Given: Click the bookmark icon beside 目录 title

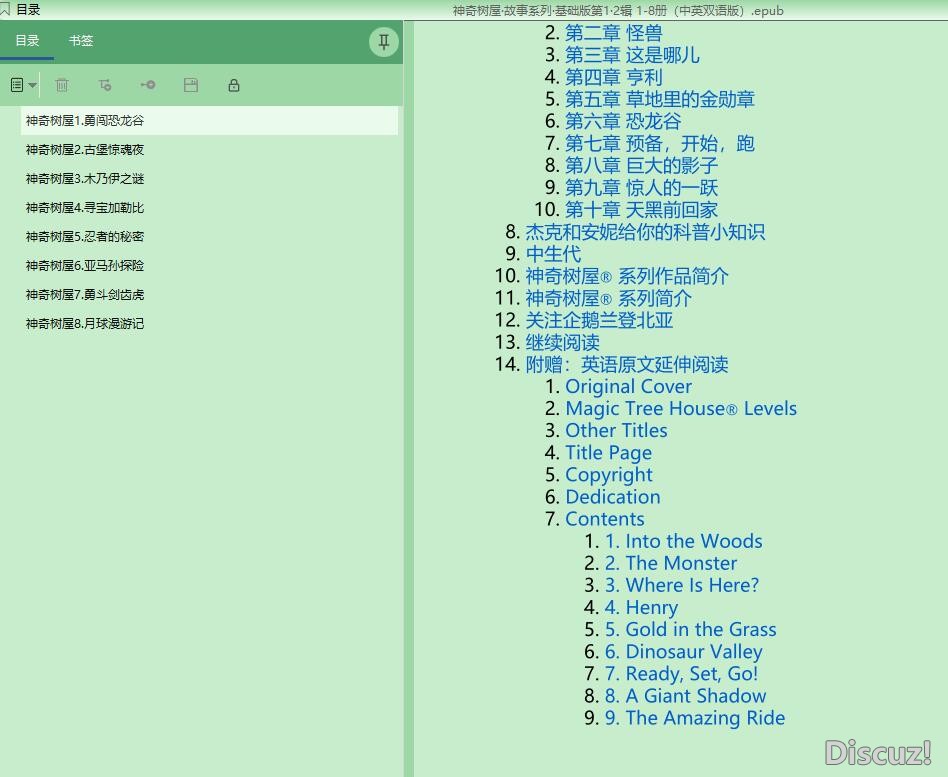Looking at the screenshot, I should click(x=5, y=9).
